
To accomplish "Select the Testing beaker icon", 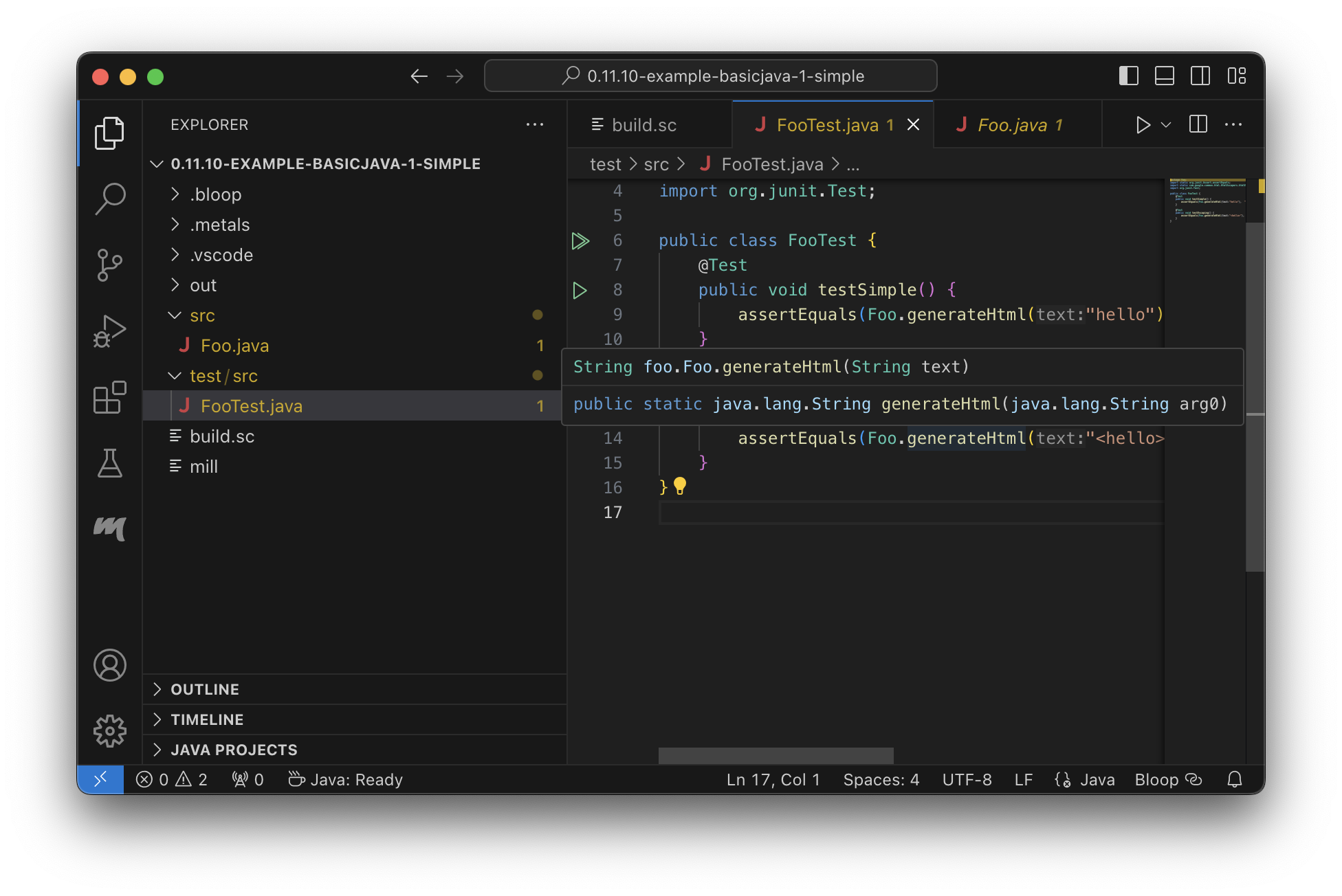I will coord(110,464).
